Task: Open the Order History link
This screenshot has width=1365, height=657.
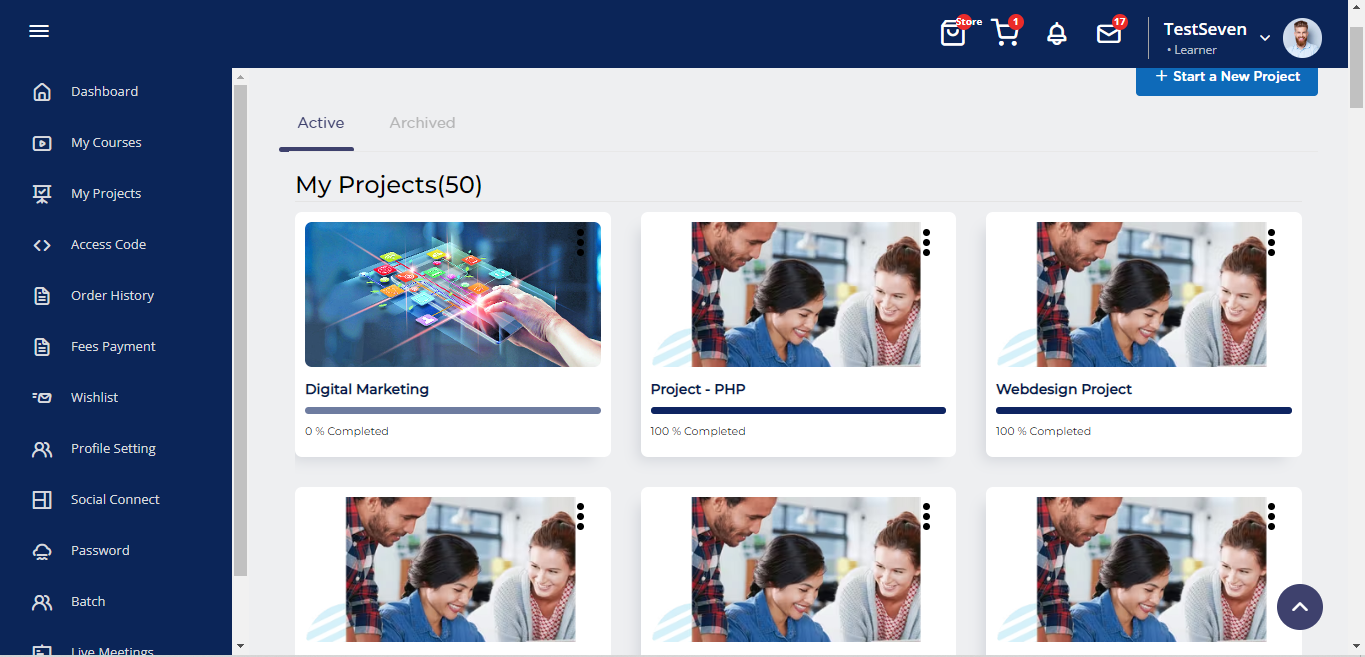Action: (112, 296)
